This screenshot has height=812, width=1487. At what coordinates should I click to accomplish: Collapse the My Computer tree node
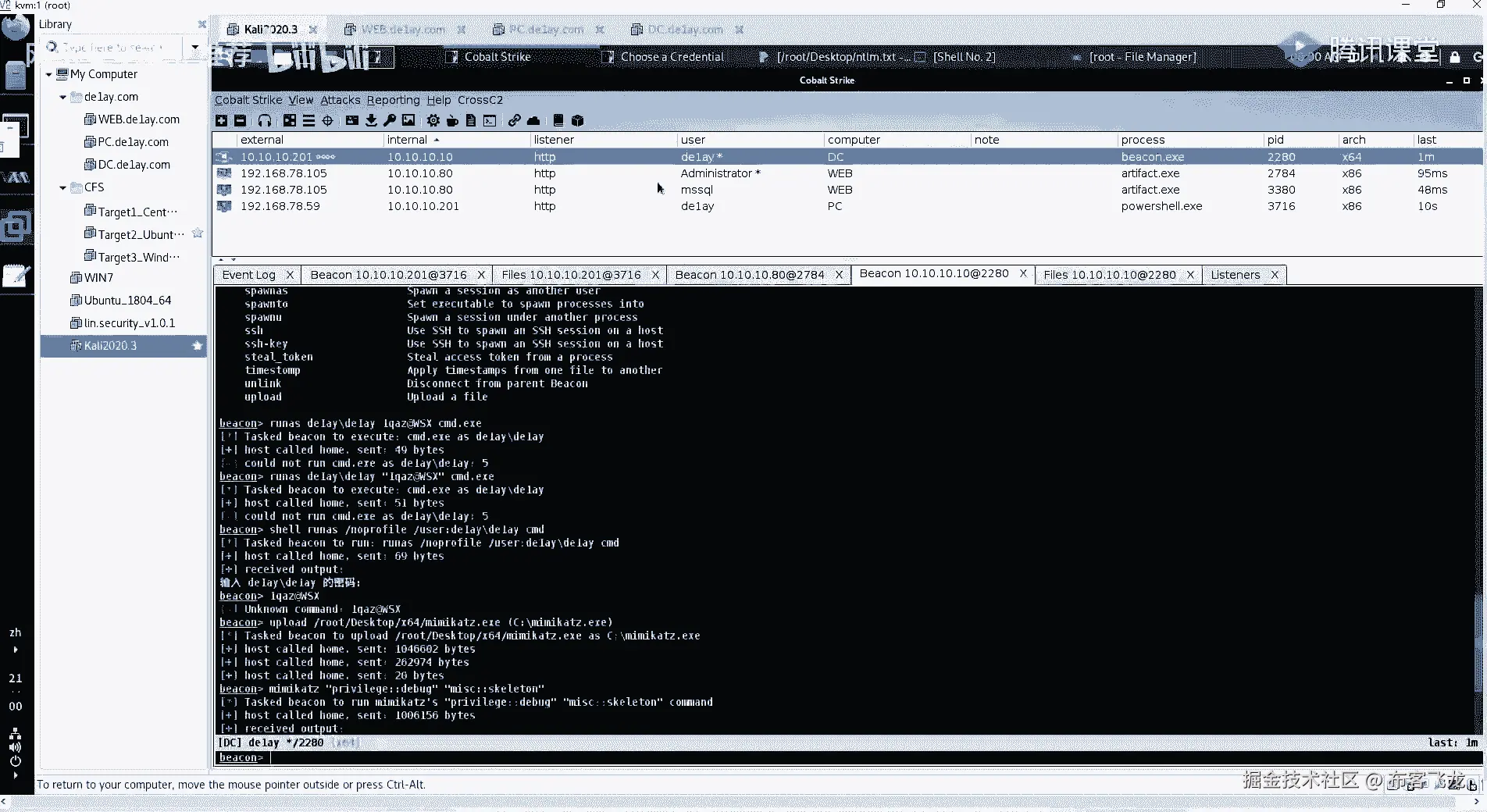(48, 74)
